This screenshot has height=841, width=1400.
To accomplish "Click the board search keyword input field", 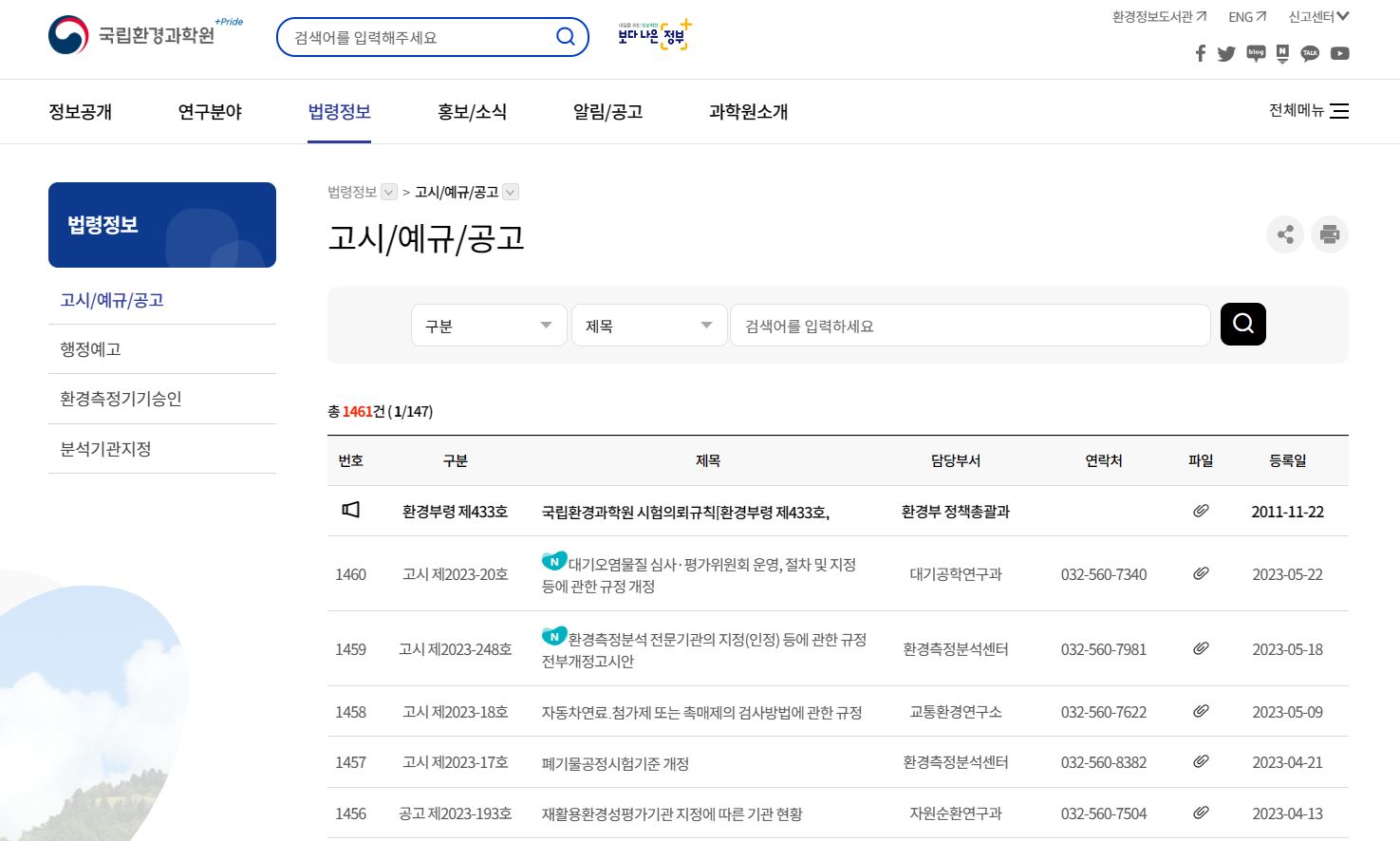I will click(x=969, y=326).
